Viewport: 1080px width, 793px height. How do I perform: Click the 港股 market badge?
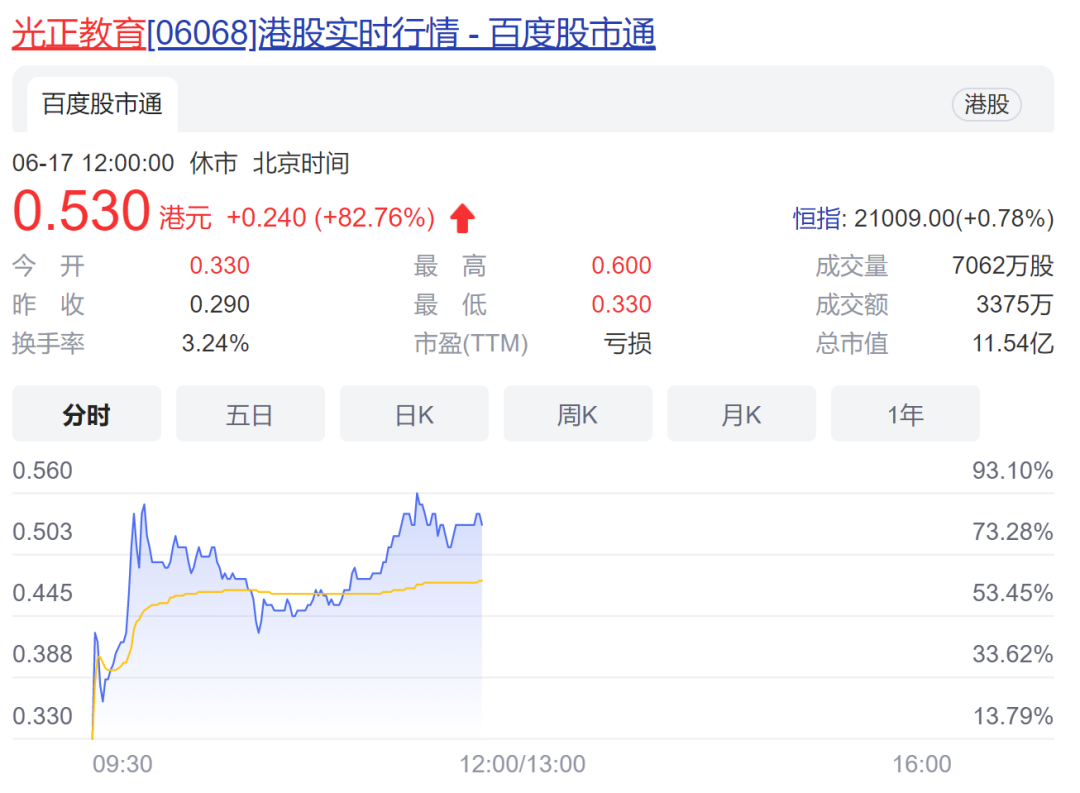pos(986,104)
